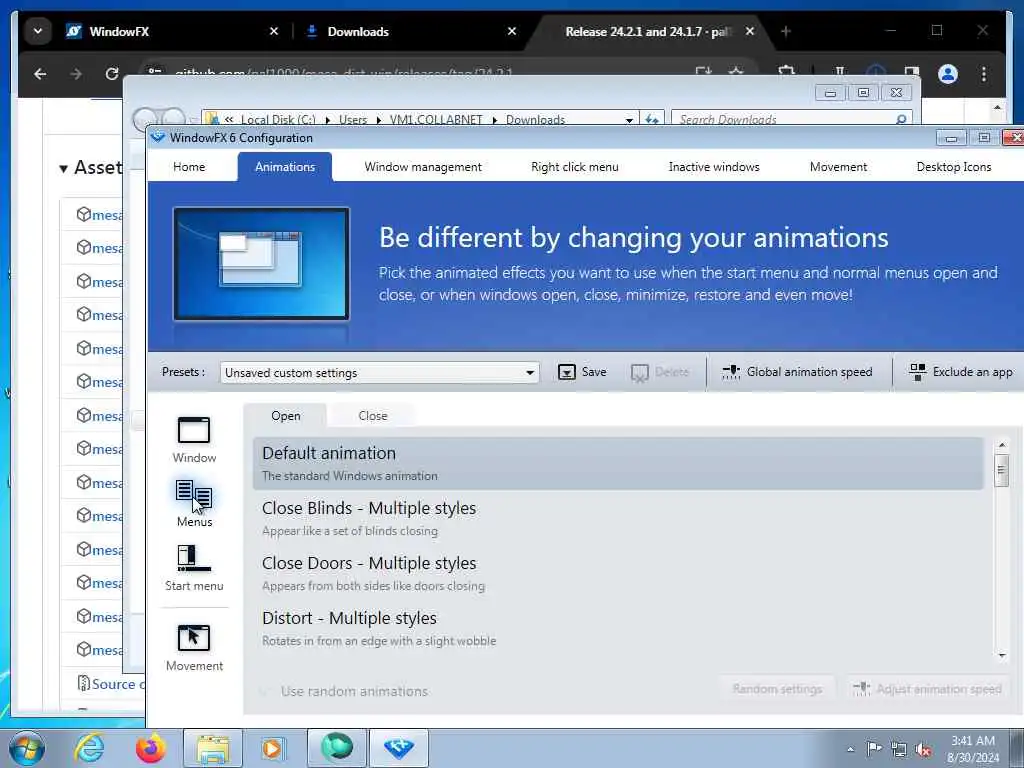
Task: Click Adjust animation speed button
Action: [927, 689]
